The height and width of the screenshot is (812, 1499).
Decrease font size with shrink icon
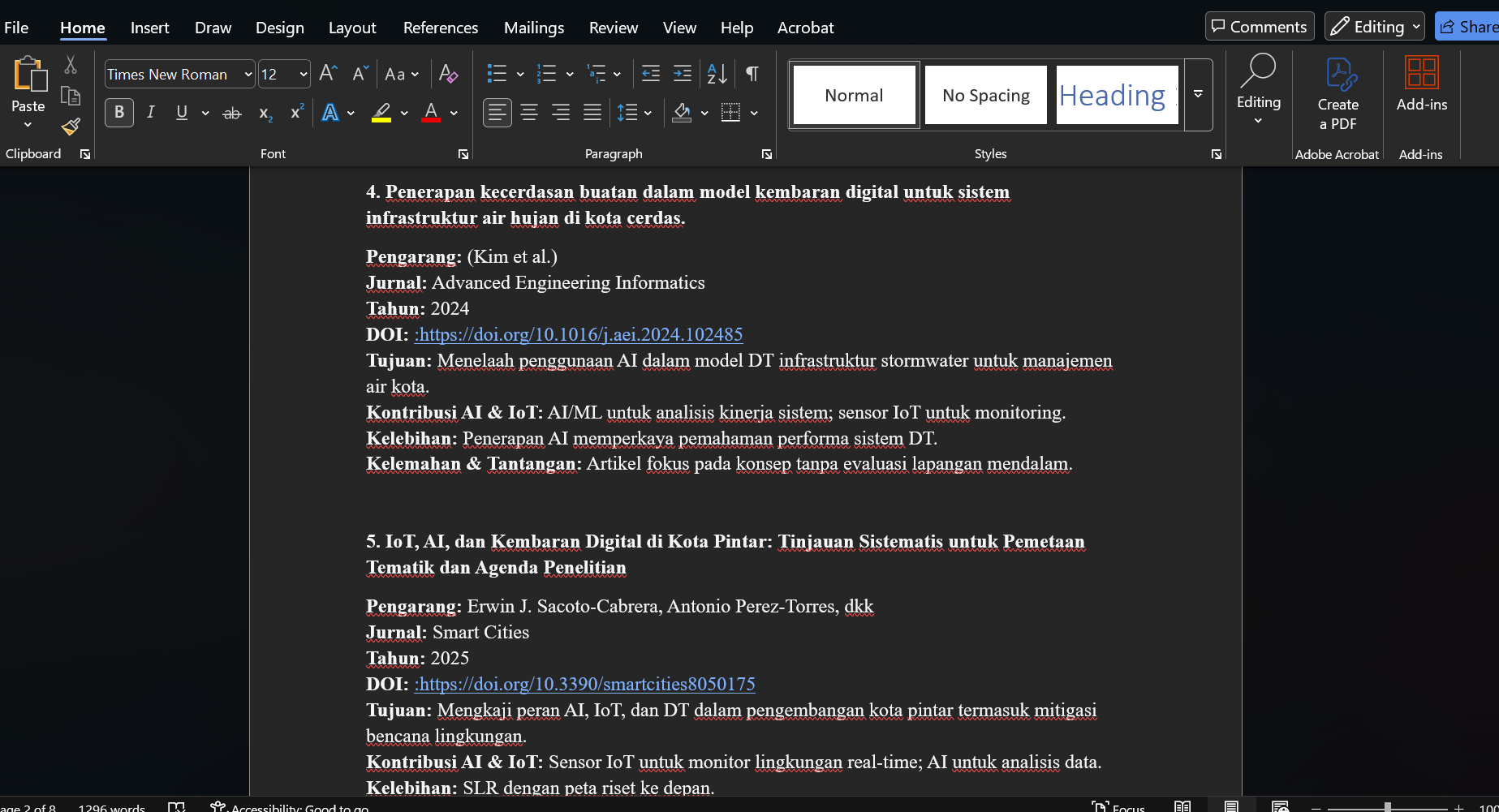click(360, 74)
